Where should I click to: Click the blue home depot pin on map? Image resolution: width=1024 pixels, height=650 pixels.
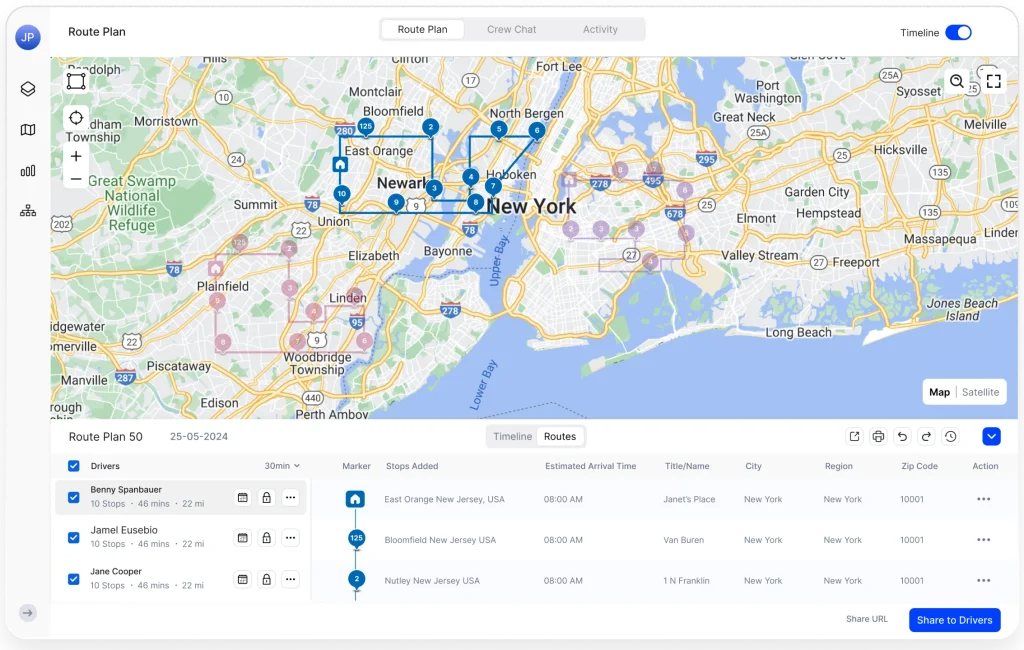tap(340, 165)
